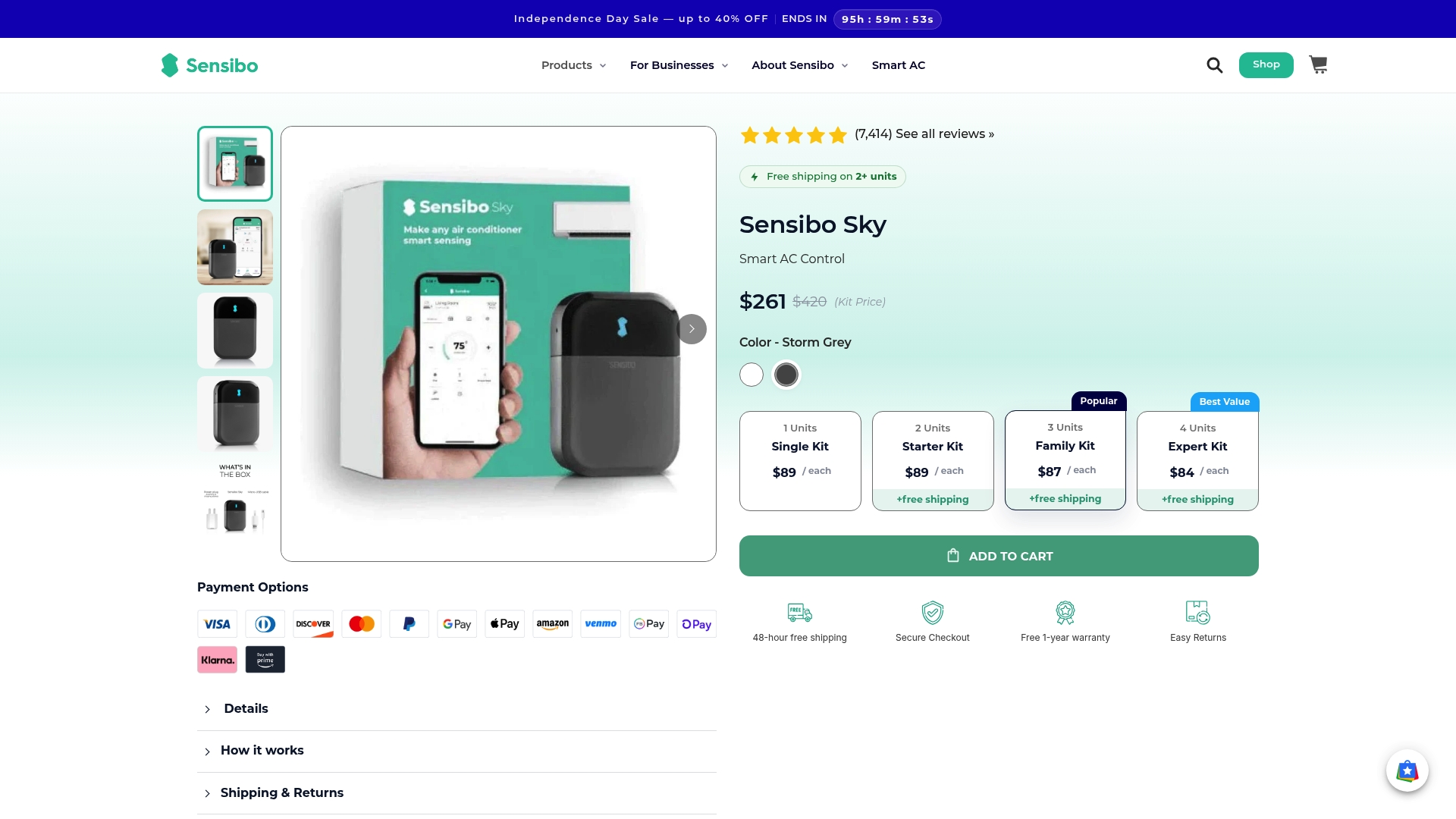Select the 3 Units Family Kit option
Image resolution: width=1456 pixels, height=819 pixels.
tap(1065, 460)
